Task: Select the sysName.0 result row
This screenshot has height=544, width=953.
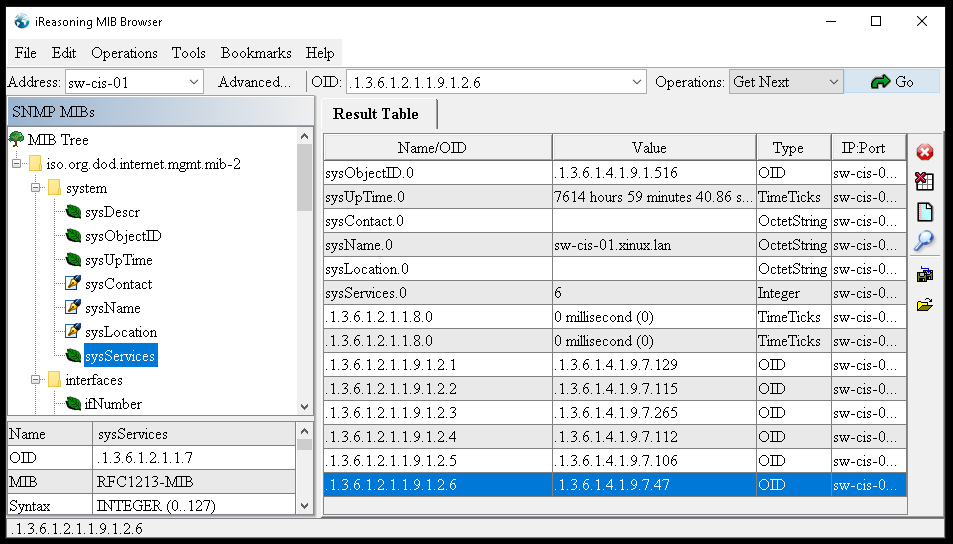Action: click(x=437, y=245)
